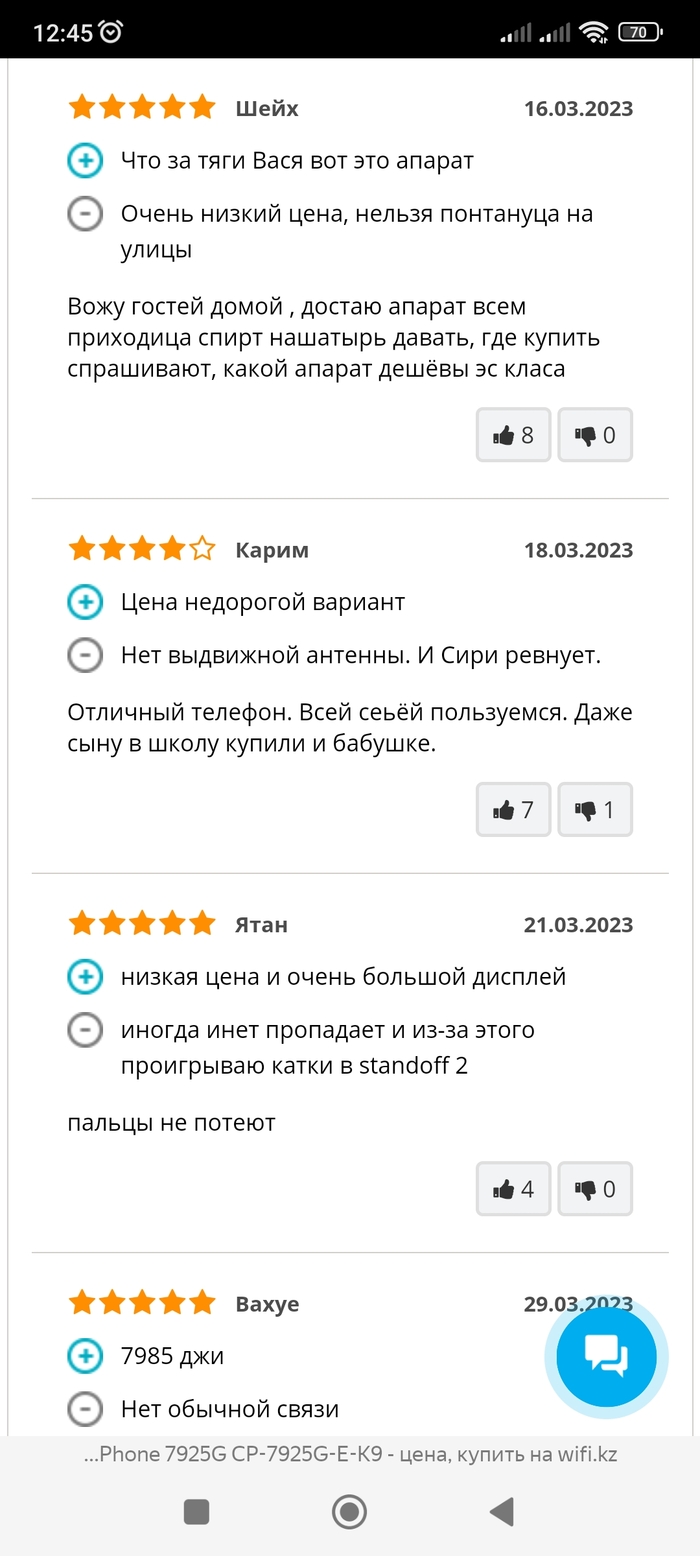Click the plus icon beside 'Цена недорогой вариант'
The width and height of the screenshot is (700, 1556).
(x=85, y=602)
